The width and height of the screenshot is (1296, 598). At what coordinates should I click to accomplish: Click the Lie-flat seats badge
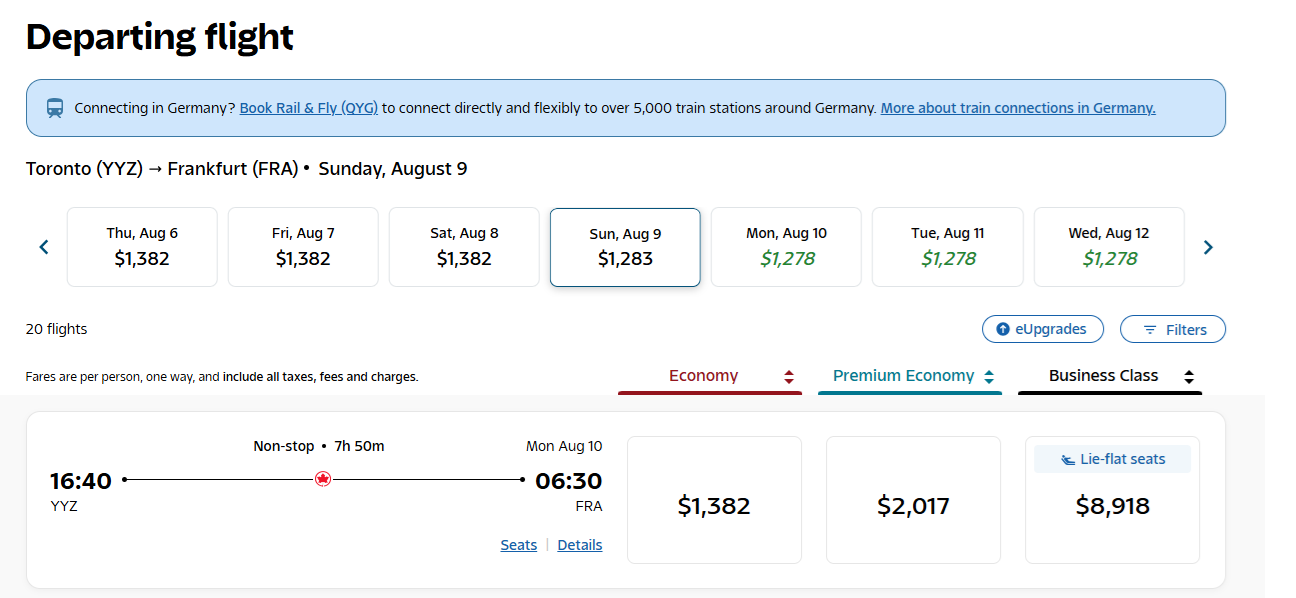[1112, 460]
